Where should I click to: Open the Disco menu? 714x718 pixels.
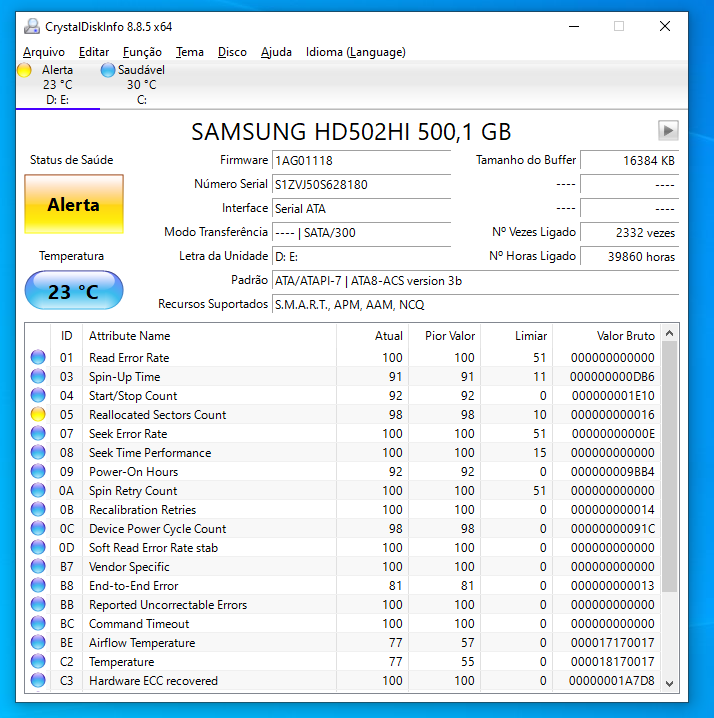(x=232, y=52)
